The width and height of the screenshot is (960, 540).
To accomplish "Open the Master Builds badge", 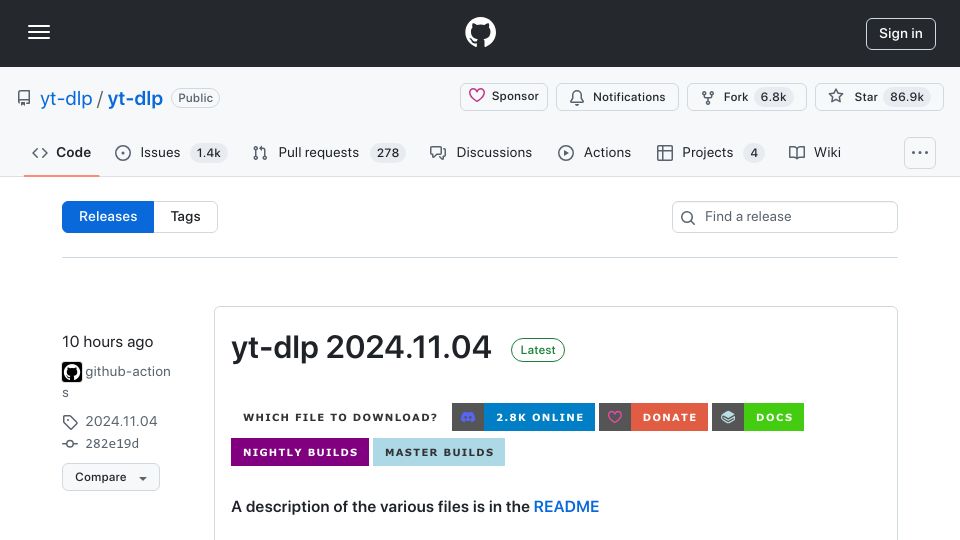I will coord(439,452).
